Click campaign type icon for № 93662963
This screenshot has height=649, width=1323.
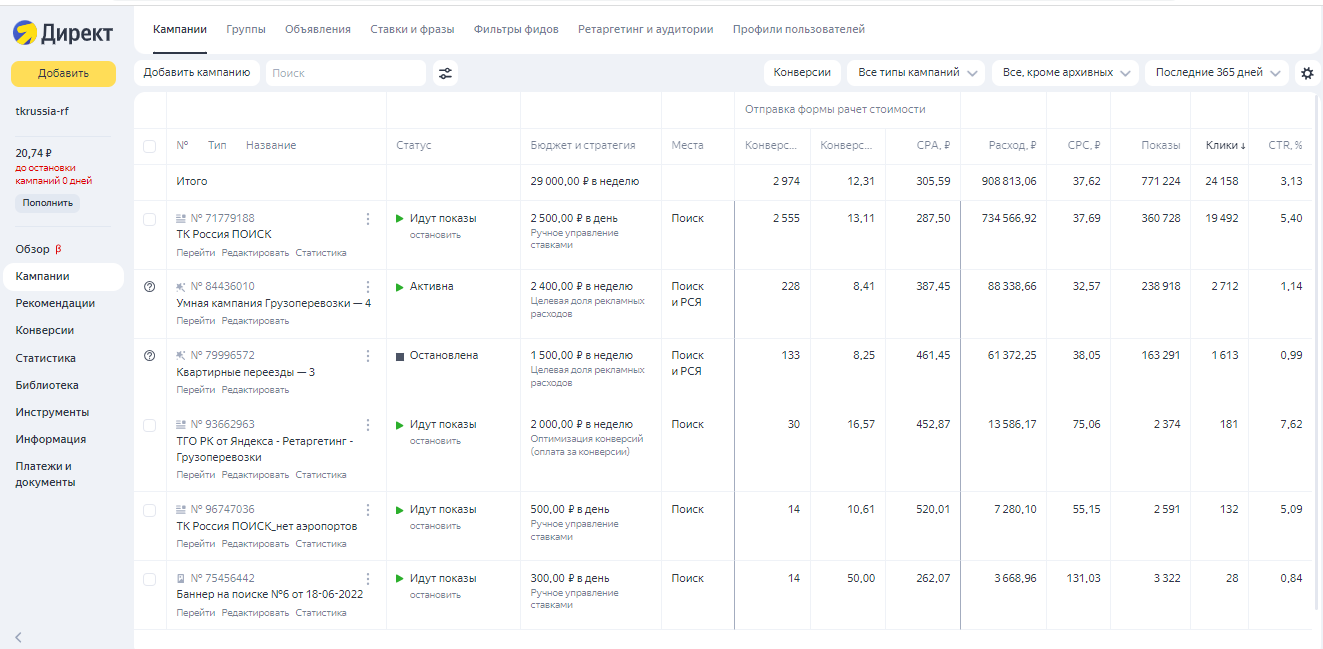[x=181, y=424]
